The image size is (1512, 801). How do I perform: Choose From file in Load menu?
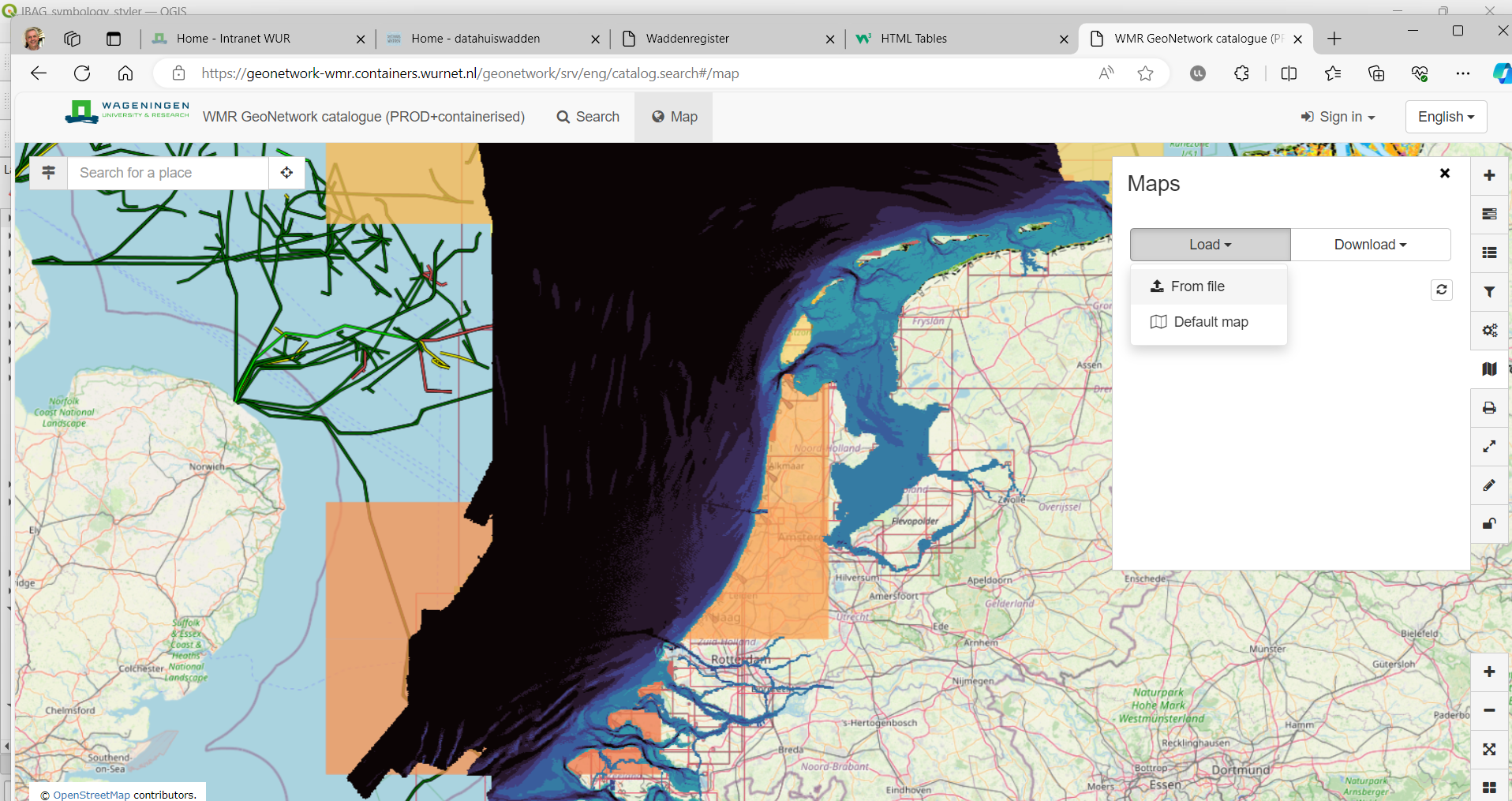1197,286
